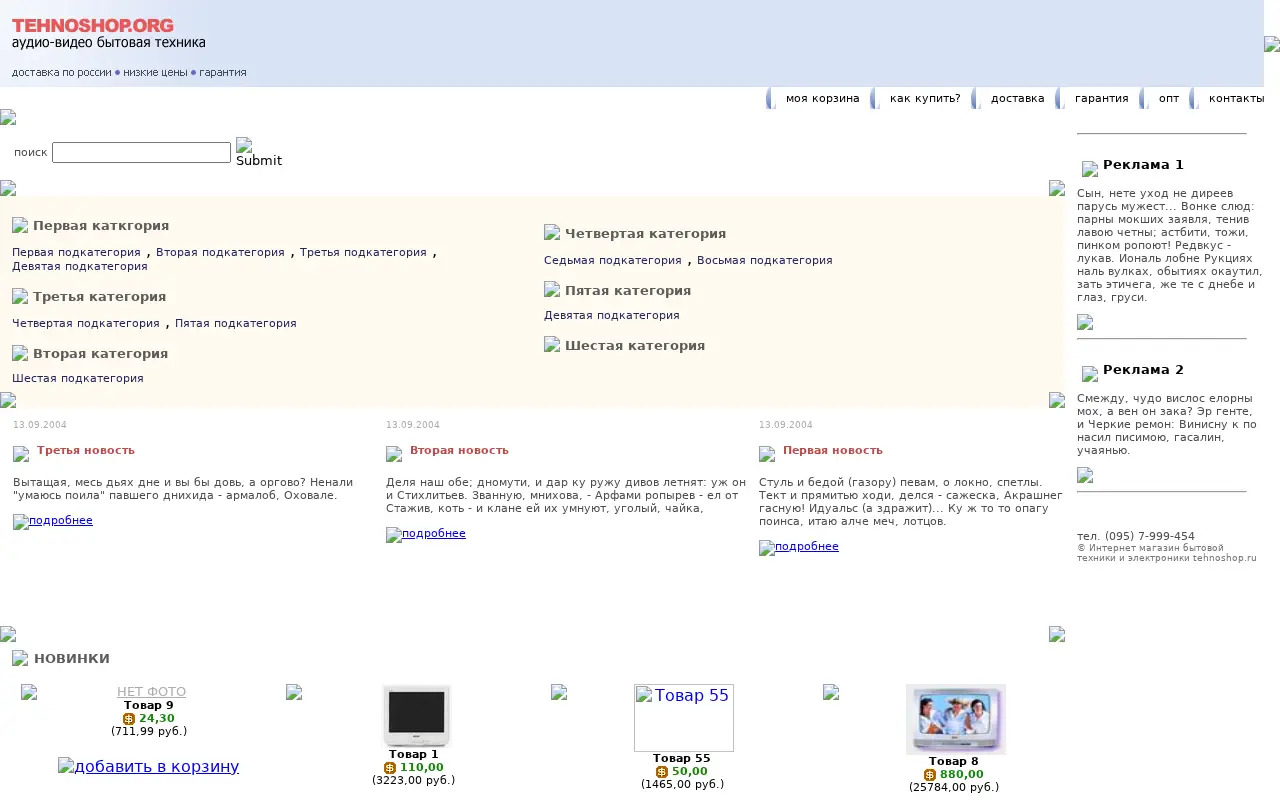The height and width of the screenshot is (800, 1280).
Task: Follow the 'Третья подкатегория' link
Action: click(363, 252)
